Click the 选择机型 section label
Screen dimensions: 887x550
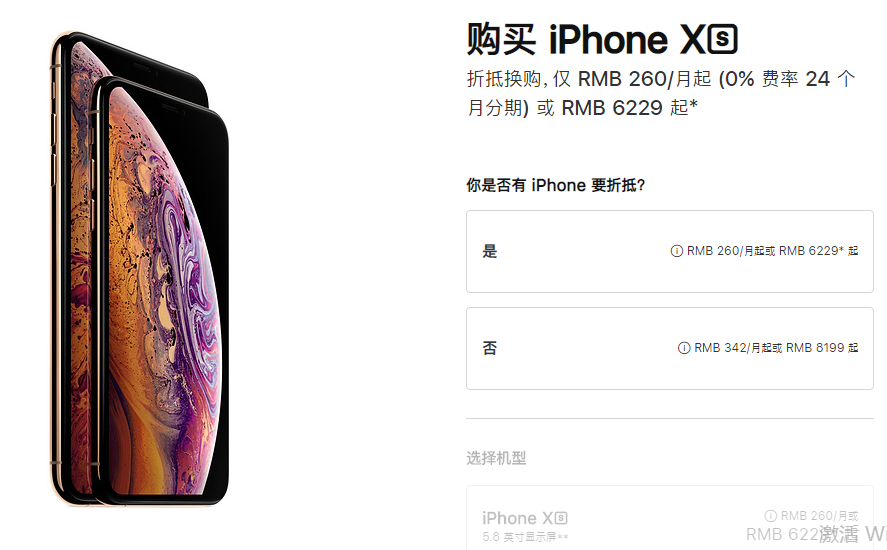[496, 458]
